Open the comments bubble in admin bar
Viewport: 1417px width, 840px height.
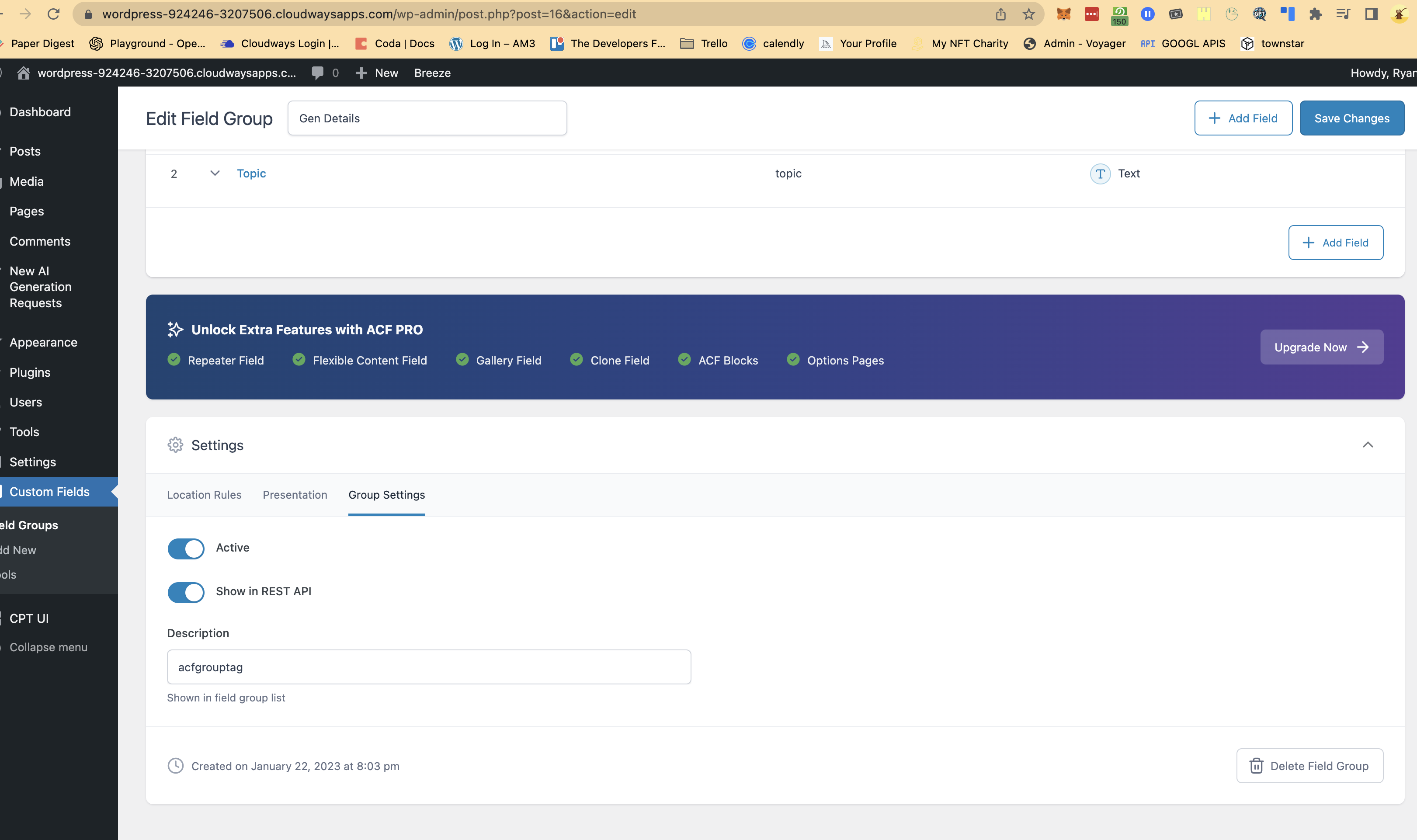(x=317, y=73)
